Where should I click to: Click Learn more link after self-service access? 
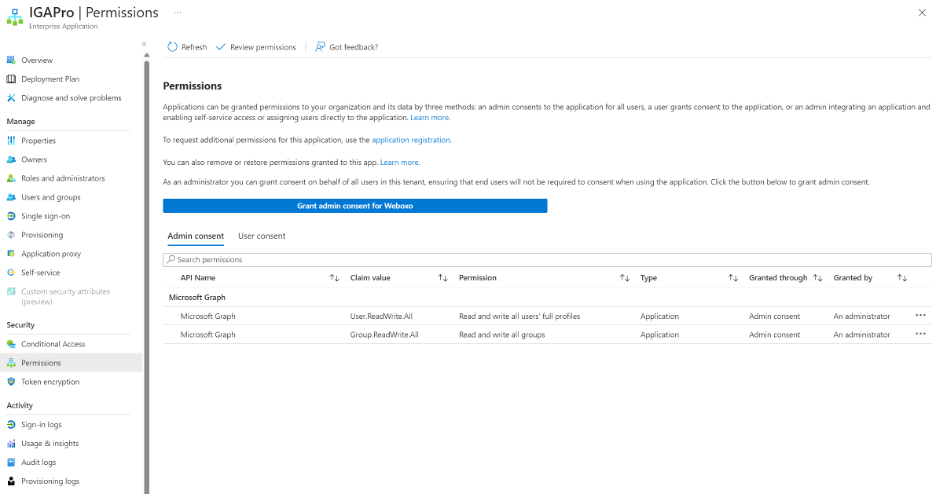[x=430, y=118]
